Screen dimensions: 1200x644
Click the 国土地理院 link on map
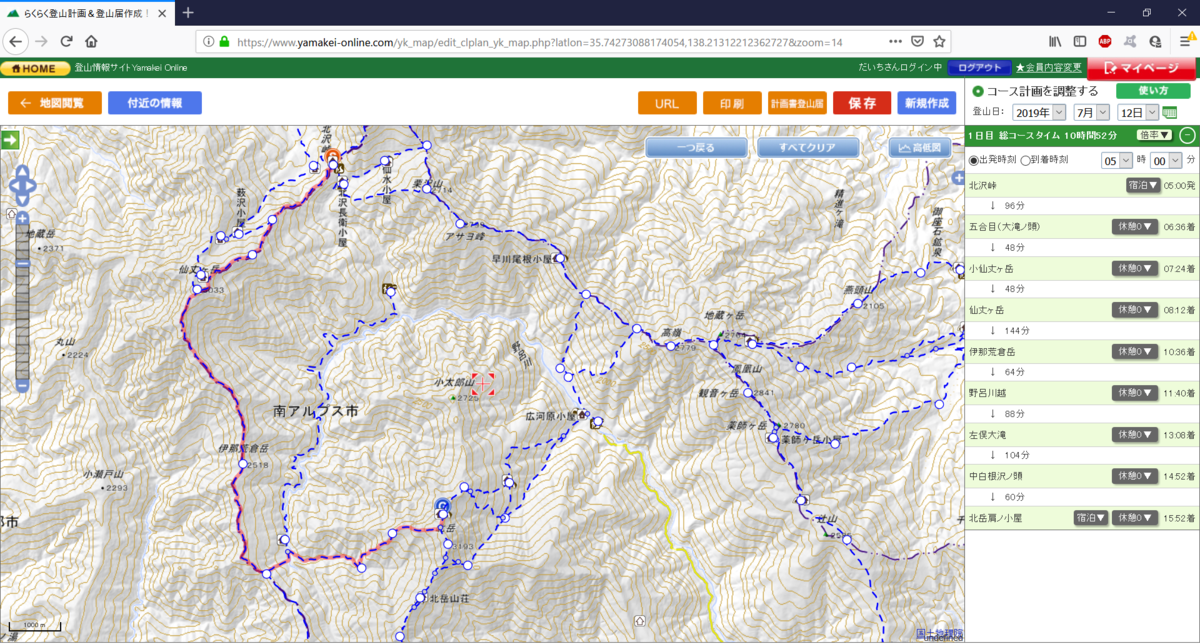click(939, 632)
